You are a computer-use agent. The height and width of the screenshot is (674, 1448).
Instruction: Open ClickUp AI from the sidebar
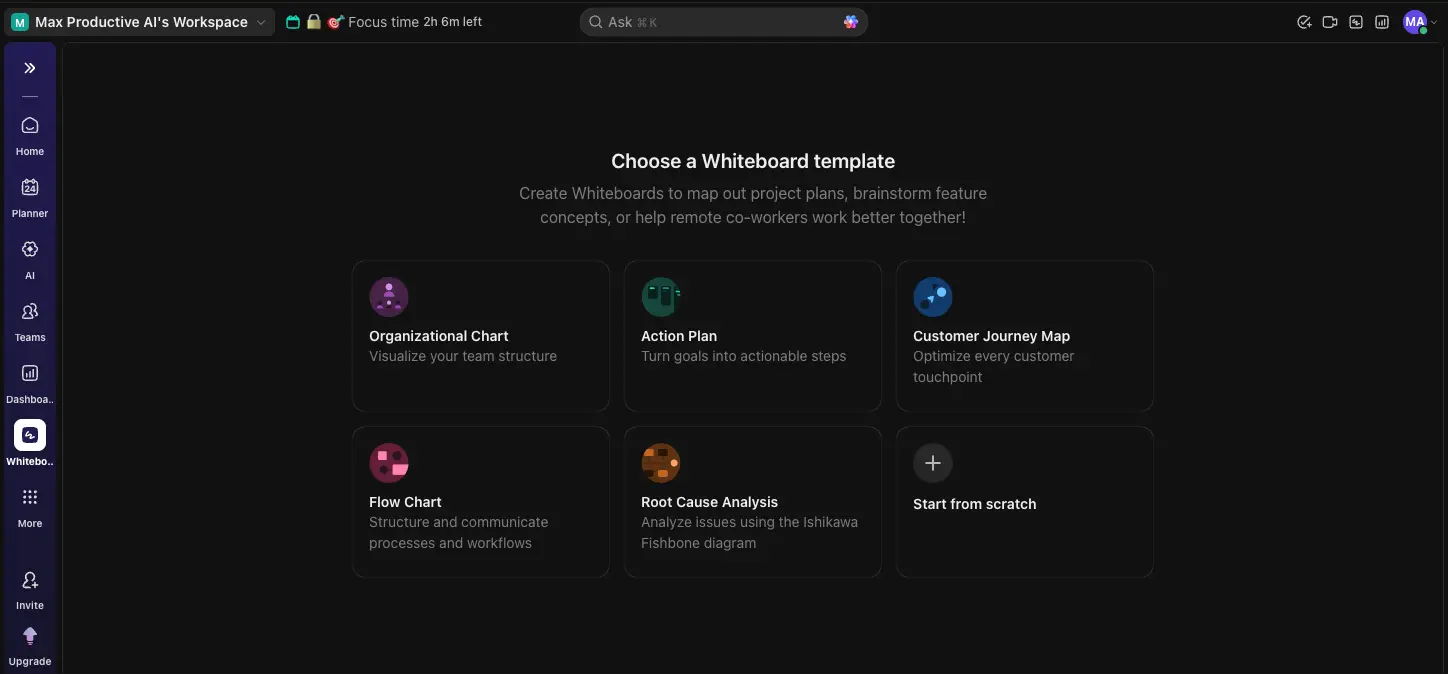29,257
